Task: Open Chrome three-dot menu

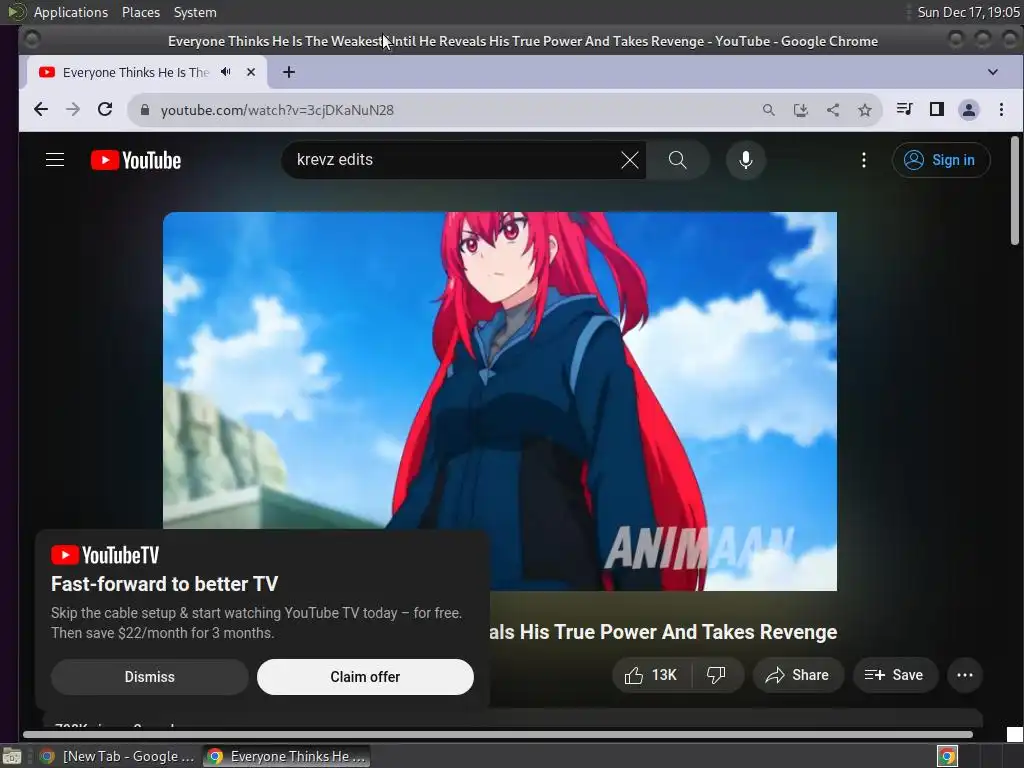Action: [1001, 110]
